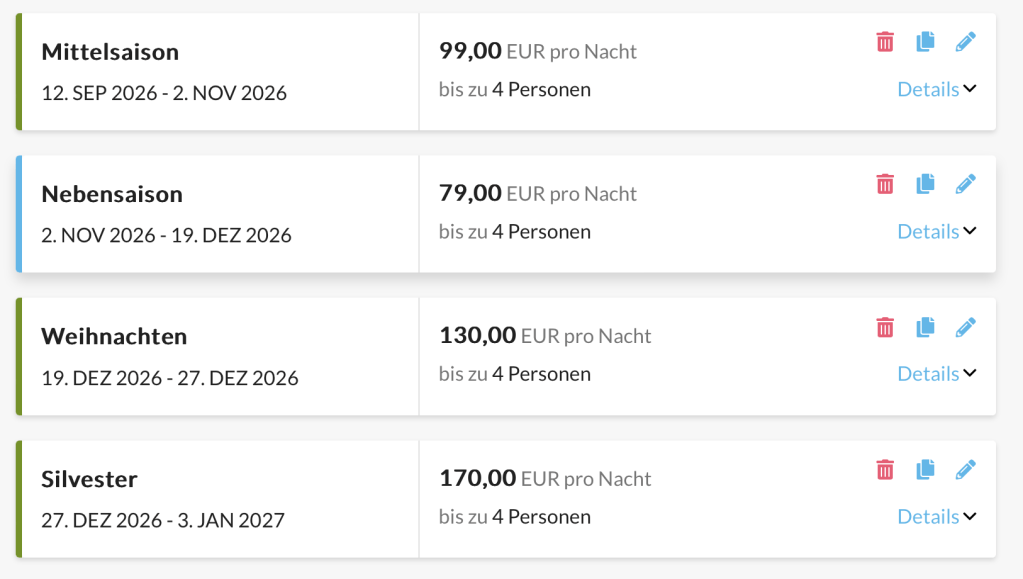This screenshot has height=579, width=1023.
Task: Delete the Silvester price period
Action: (885, 469)
